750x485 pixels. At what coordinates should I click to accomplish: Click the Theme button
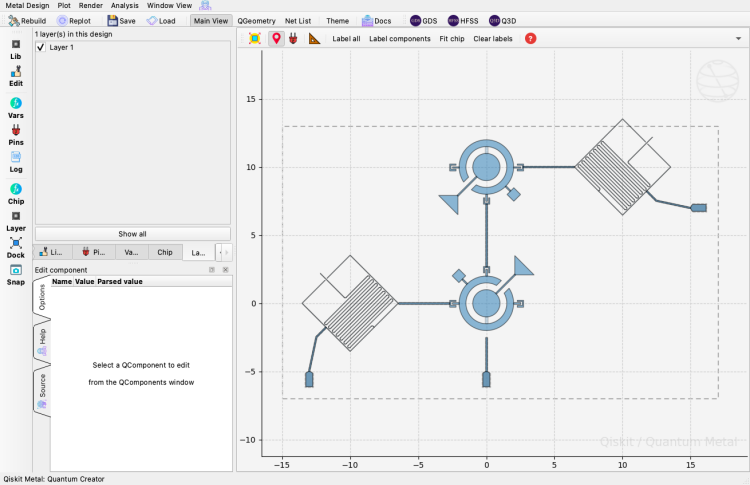click(337, 21)
